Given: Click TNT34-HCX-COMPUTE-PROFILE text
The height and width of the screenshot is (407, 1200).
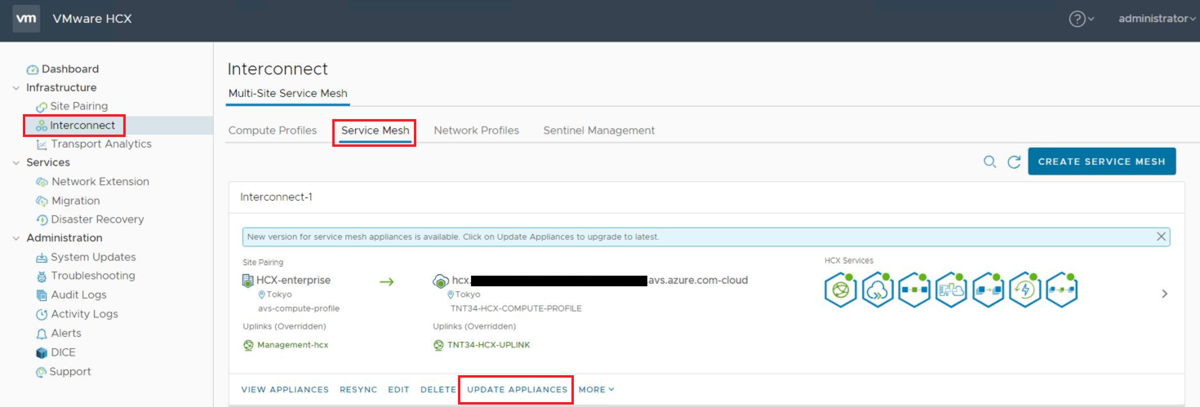Looking at the screenshot, I should 516,308.
